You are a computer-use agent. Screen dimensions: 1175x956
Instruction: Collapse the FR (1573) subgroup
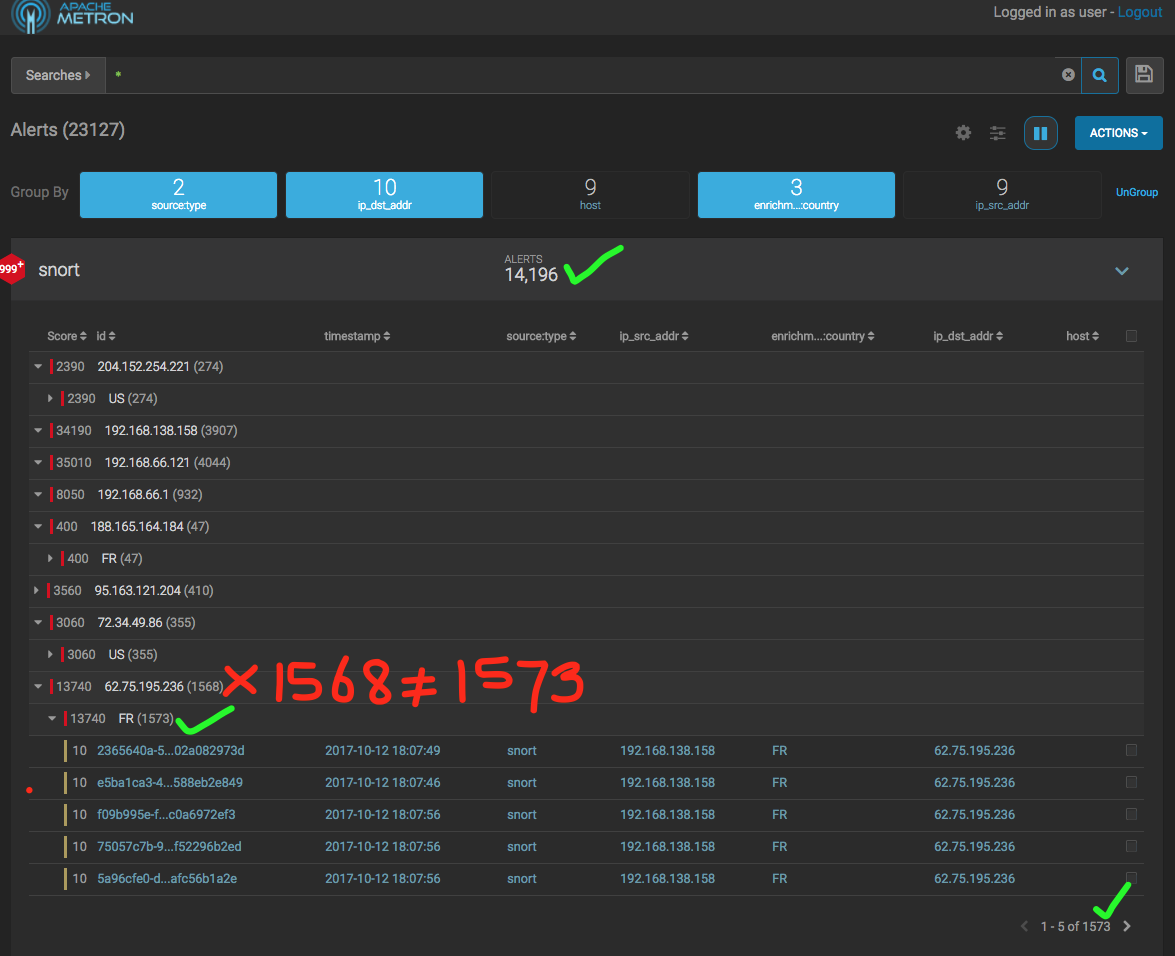[x=52, y=718]
